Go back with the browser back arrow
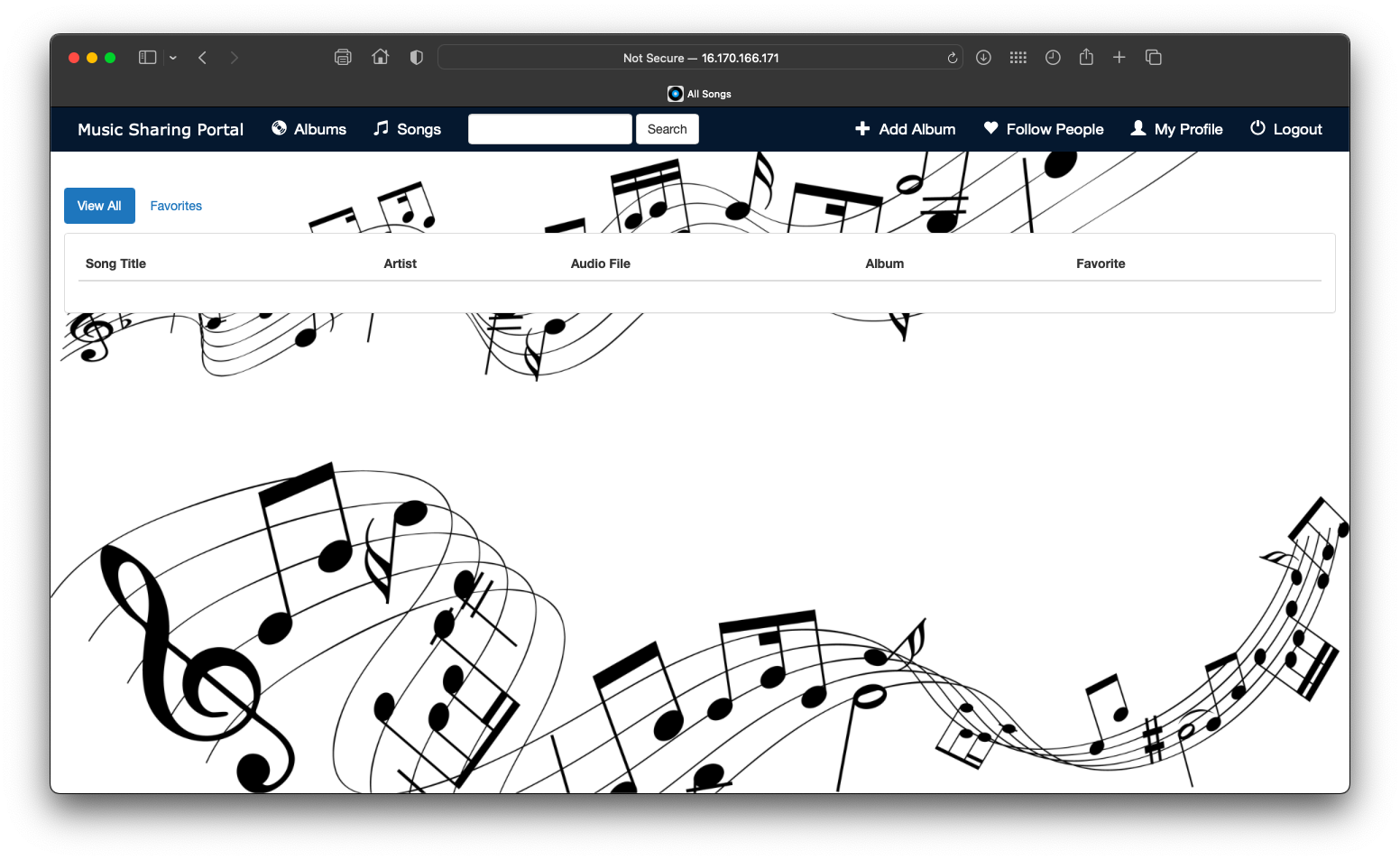The image size is (1400, 860). point(203,58)
